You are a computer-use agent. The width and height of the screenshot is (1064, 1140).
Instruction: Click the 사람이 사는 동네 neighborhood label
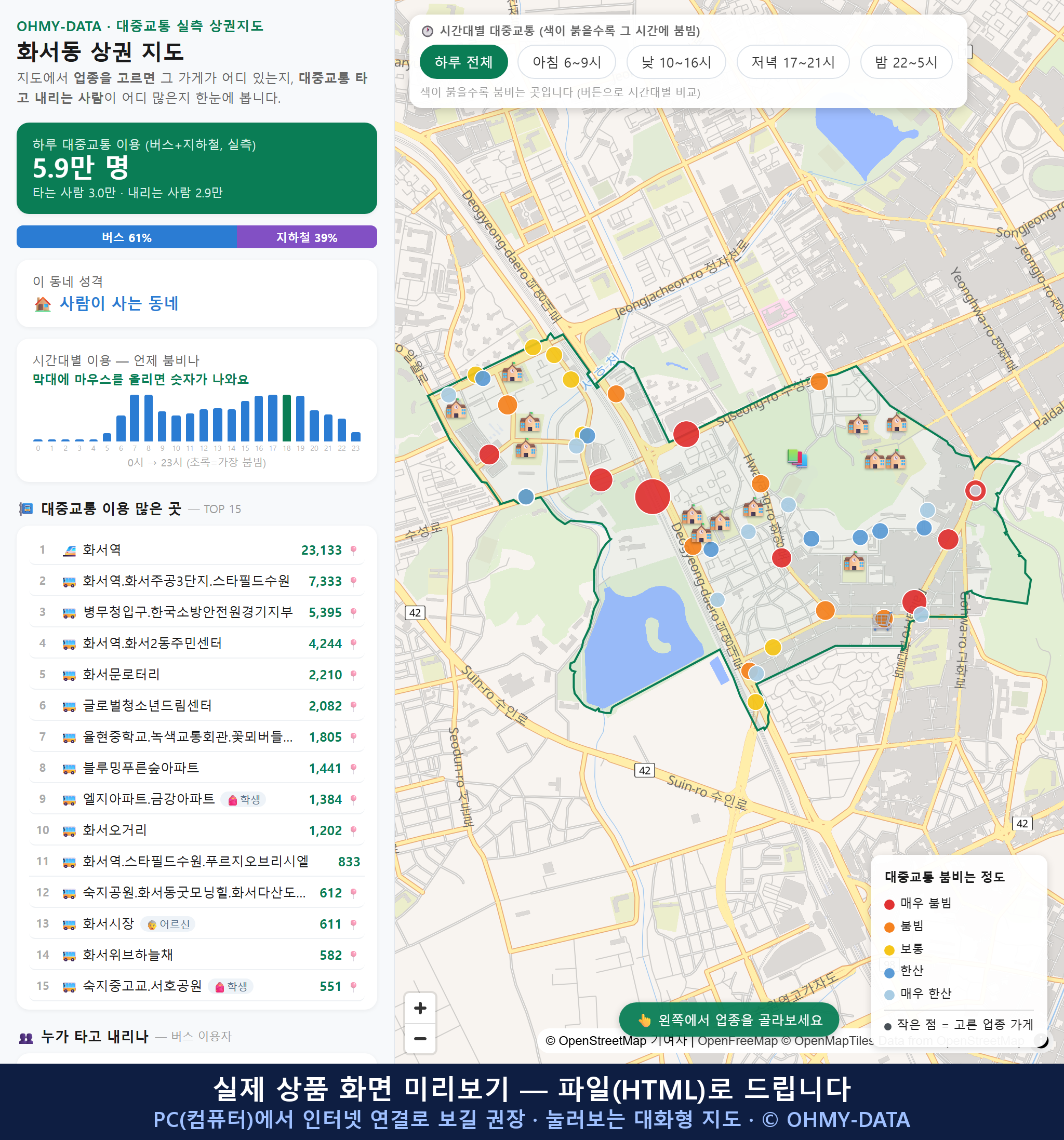[x=119, y=303]
